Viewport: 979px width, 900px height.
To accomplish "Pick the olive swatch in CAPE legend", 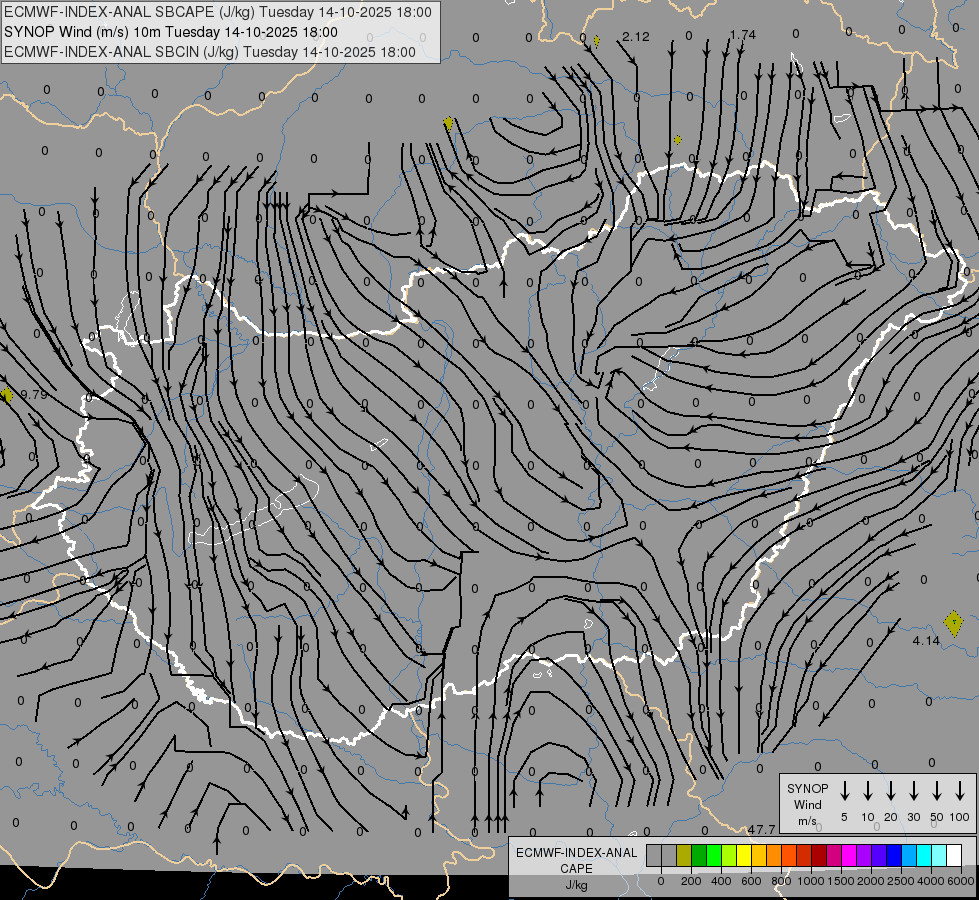I will [x=684, y=855].
